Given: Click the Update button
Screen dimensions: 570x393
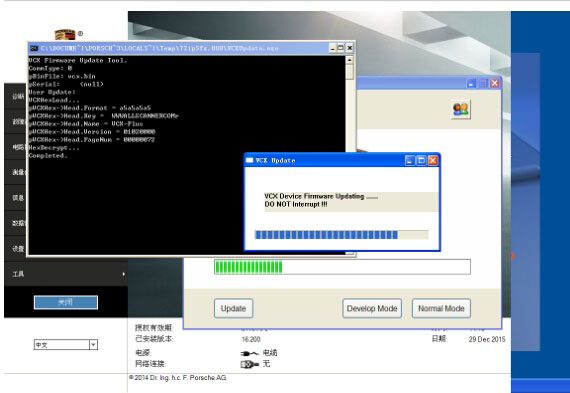Looking at the screenshot, I should click(x=233, y=308).
